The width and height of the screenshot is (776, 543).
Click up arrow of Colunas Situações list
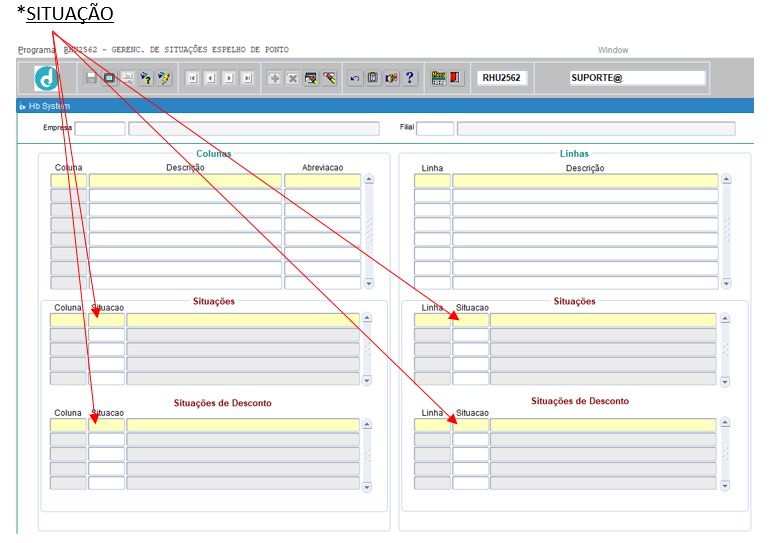[367, 318]
